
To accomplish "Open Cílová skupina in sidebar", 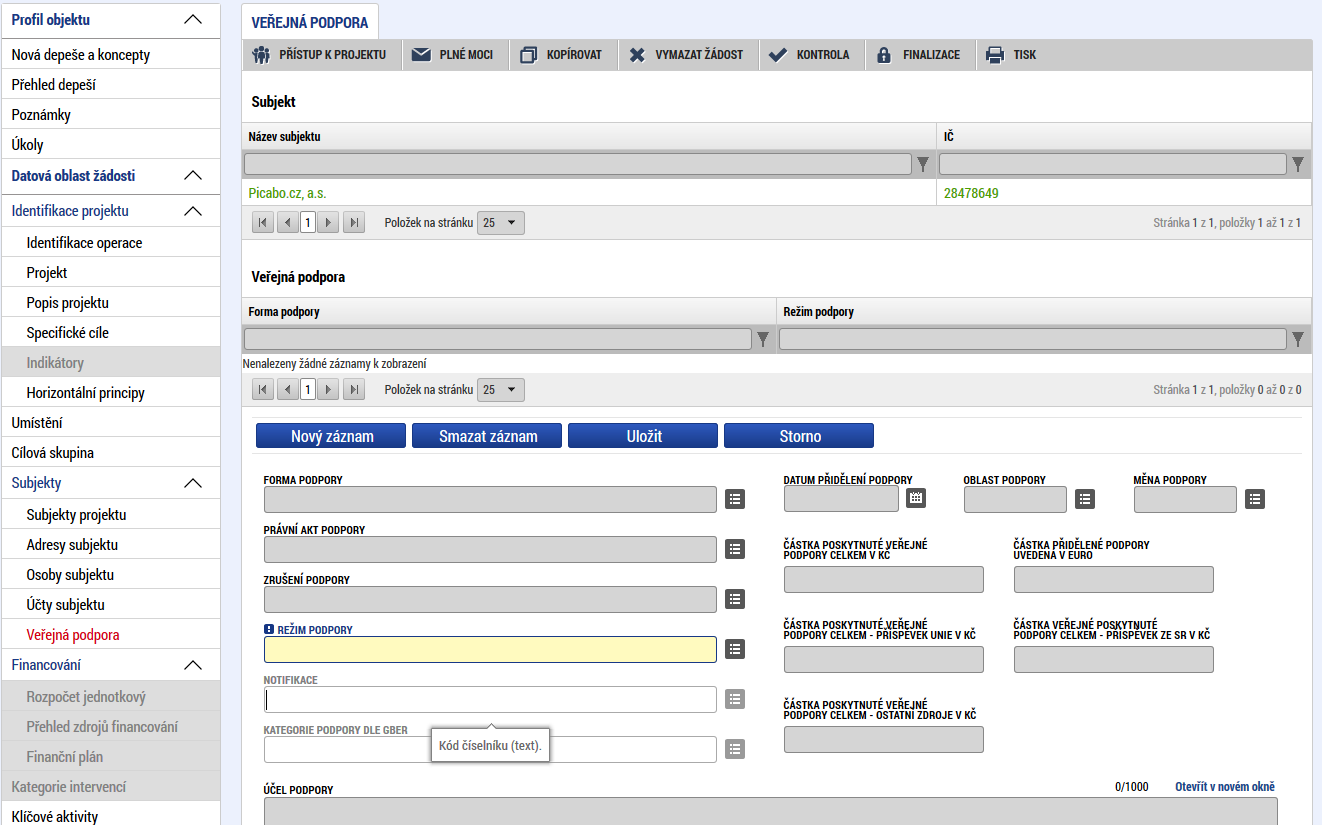I will click(x=110, y=453).
